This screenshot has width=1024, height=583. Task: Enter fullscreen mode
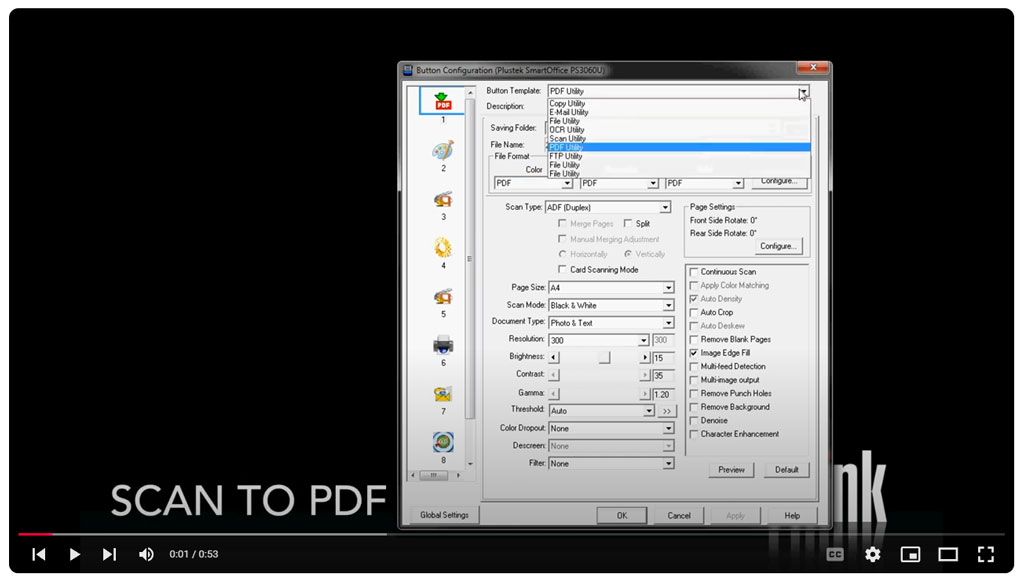(985, 554)
